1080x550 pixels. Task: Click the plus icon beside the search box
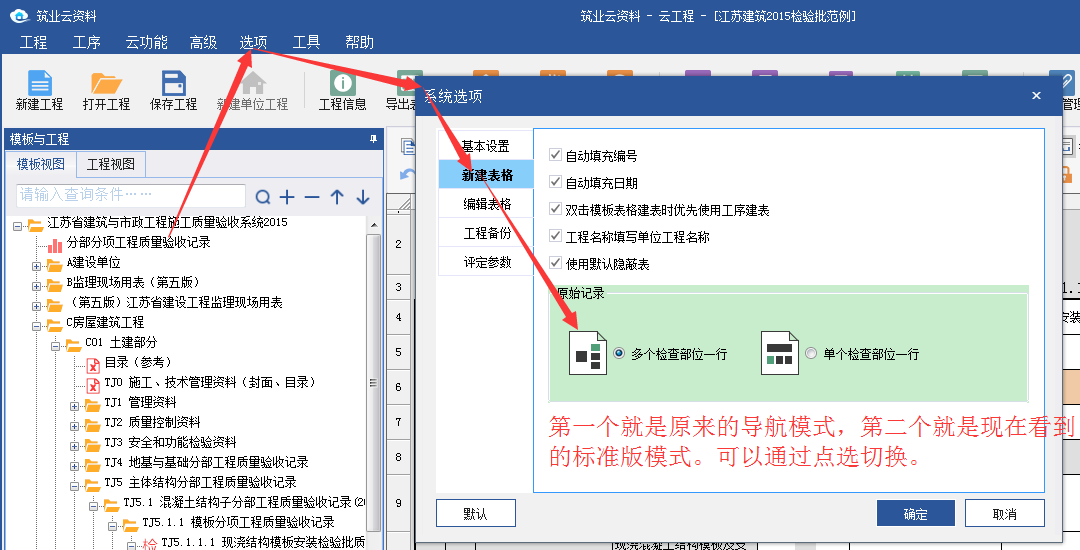pos(287,197)
